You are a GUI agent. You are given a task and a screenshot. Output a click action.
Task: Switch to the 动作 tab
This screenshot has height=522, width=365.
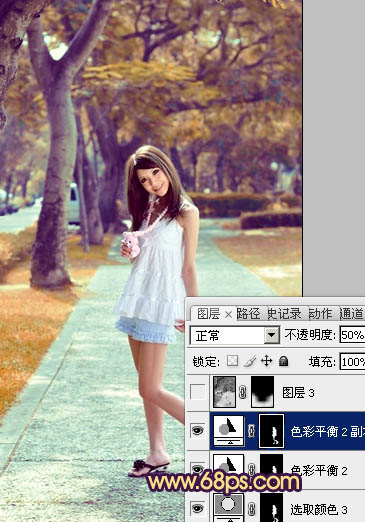tap(321, 314)
